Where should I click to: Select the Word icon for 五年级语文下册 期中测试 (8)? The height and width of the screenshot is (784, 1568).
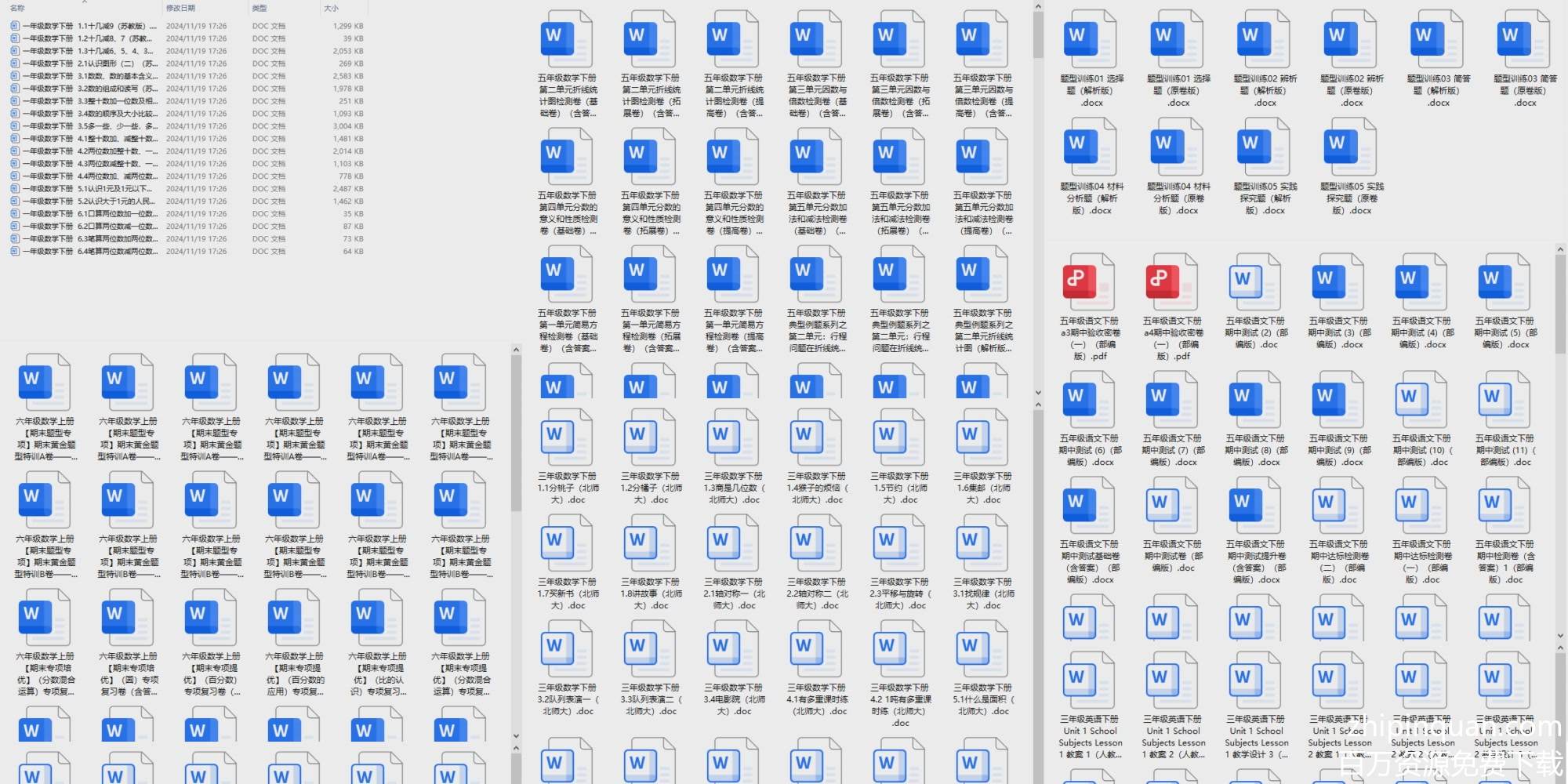coord(1254,400)
